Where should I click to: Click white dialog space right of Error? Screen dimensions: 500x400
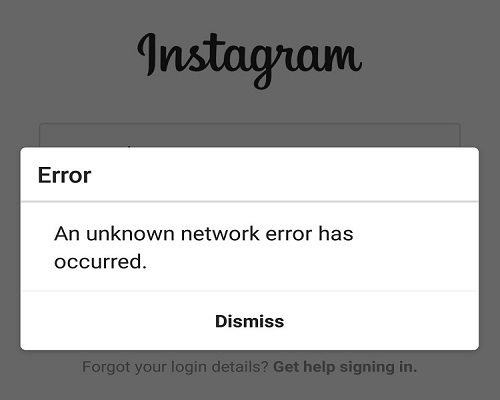283,175
